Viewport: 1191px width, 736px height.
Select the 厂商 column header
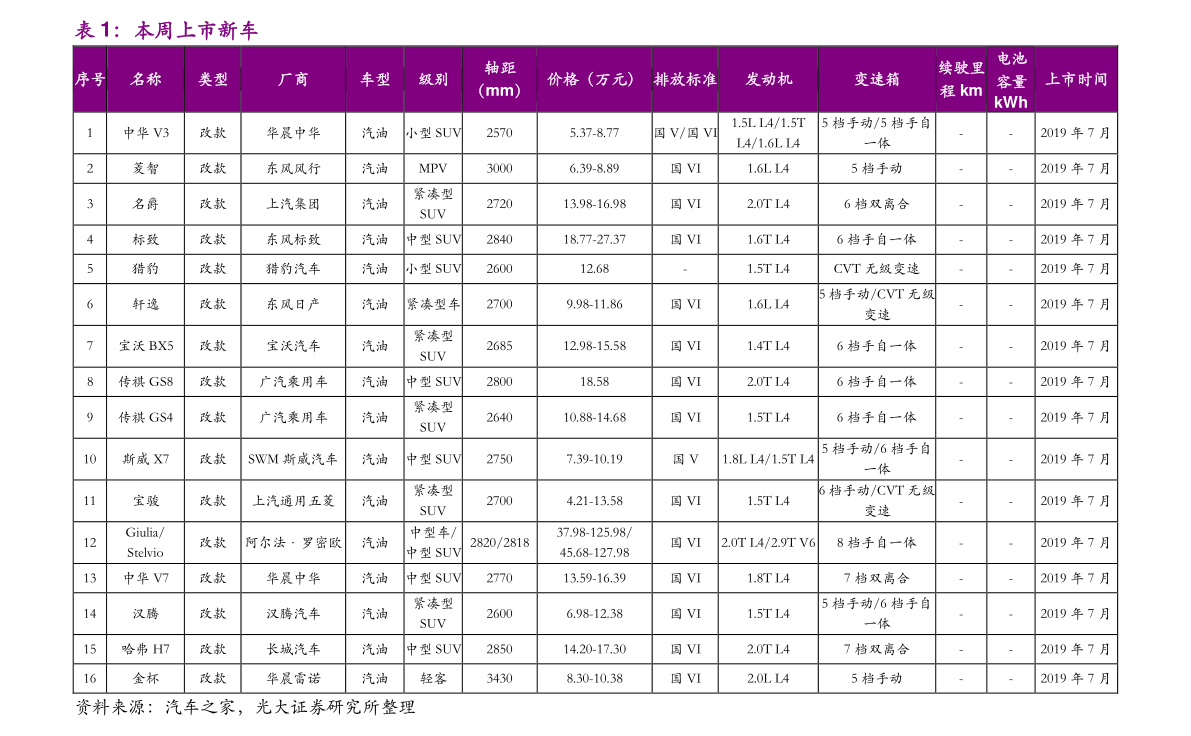[293, 79]
